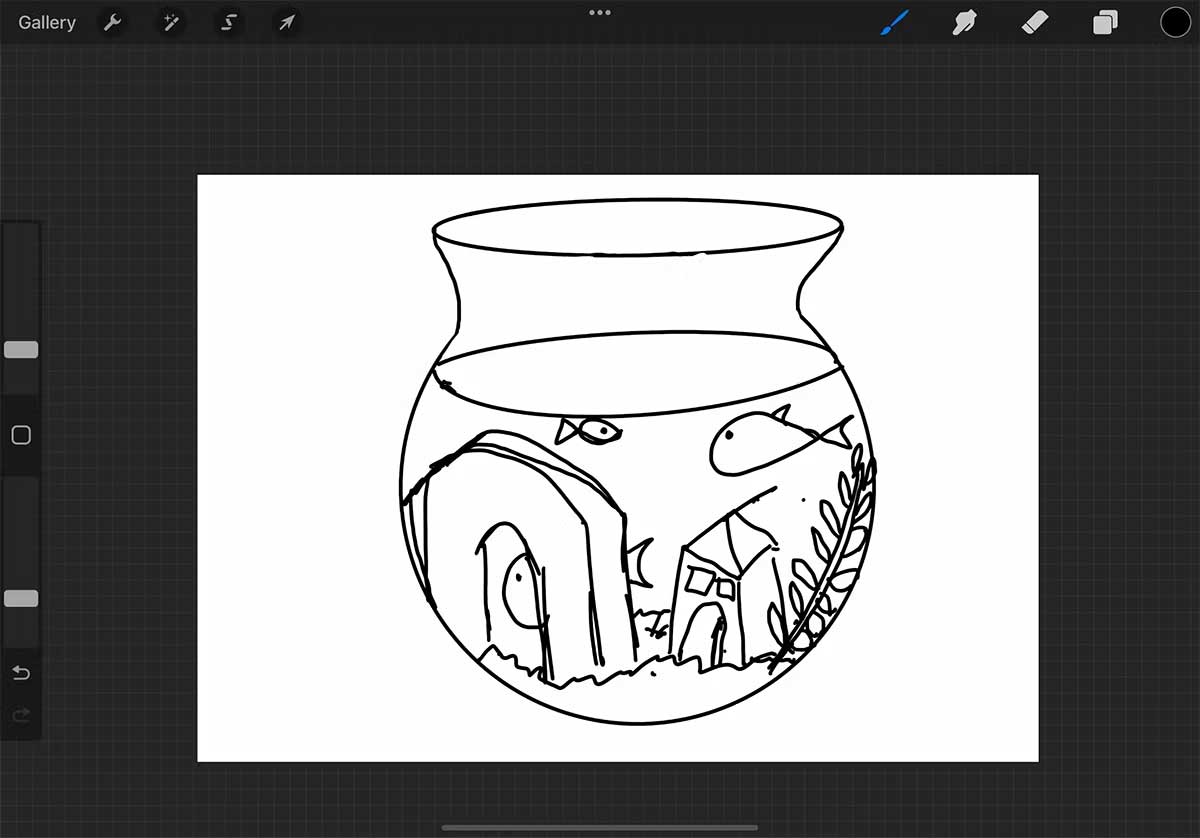Open the canvas options three-dot menu
1200x838 pixels.
[x=599, y=12]
